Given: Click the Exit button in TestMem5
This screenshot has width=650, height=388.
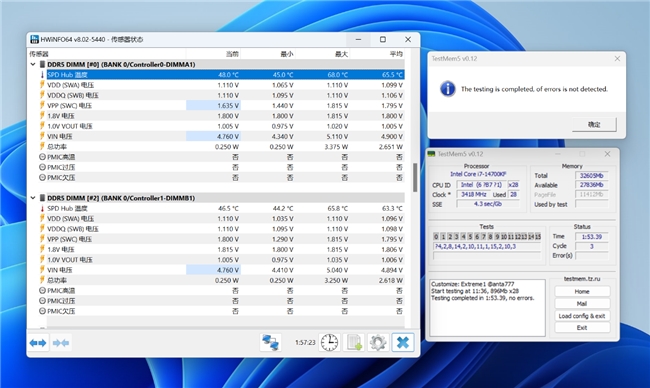Looking at the screenshot, I should (x=582, y=327).
